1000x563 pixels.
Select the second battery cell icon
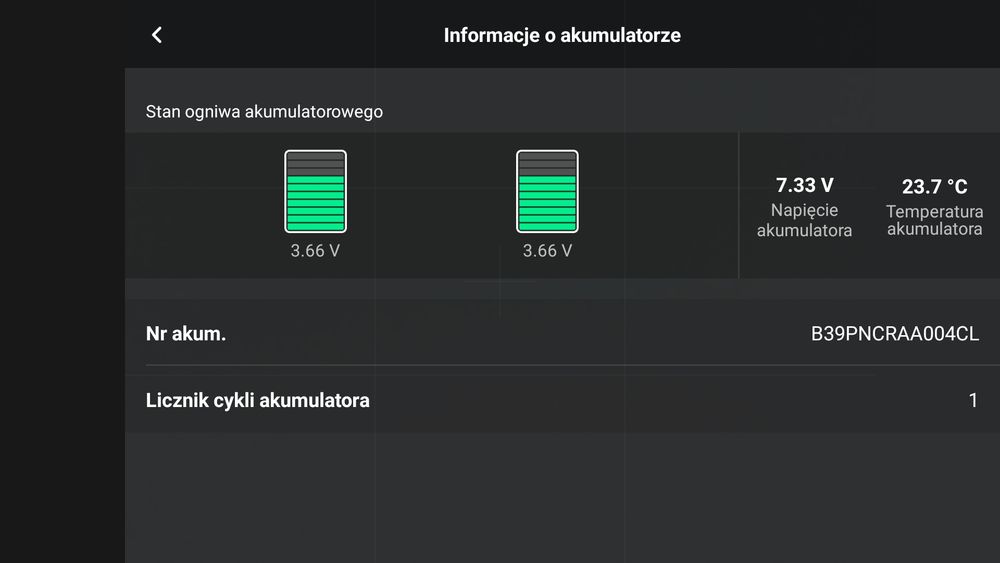click(x=547, y=191)
